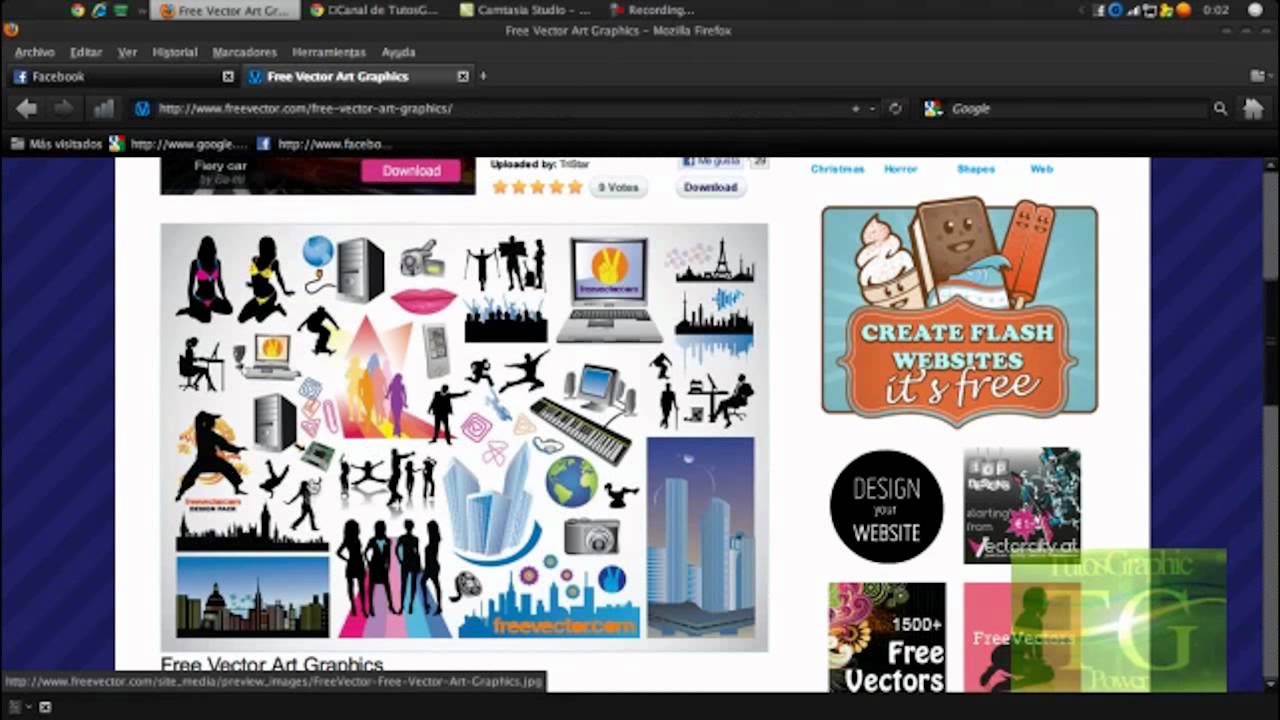Open the Web category link
The height and width of the screenshot is (720, 1280).
click(1042, 169)
